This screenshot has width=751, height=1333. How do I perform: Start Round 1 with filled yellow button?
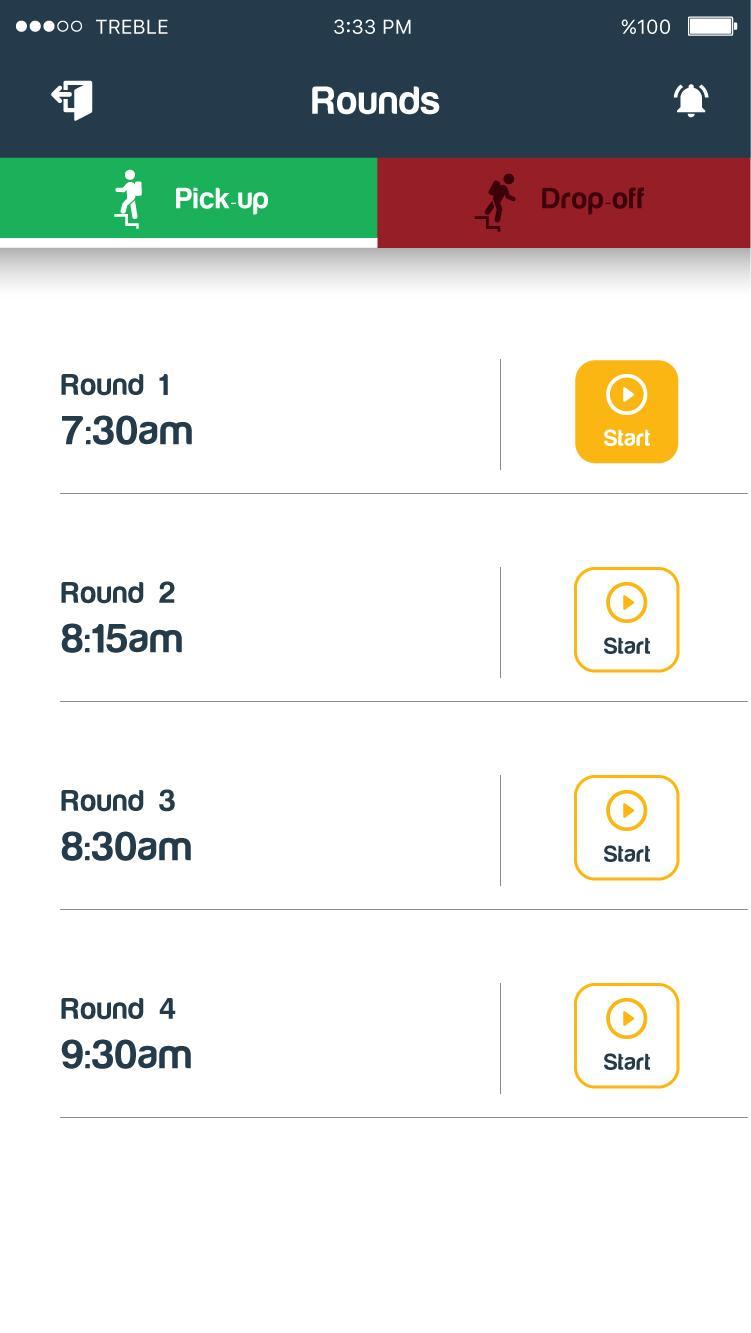627,412
